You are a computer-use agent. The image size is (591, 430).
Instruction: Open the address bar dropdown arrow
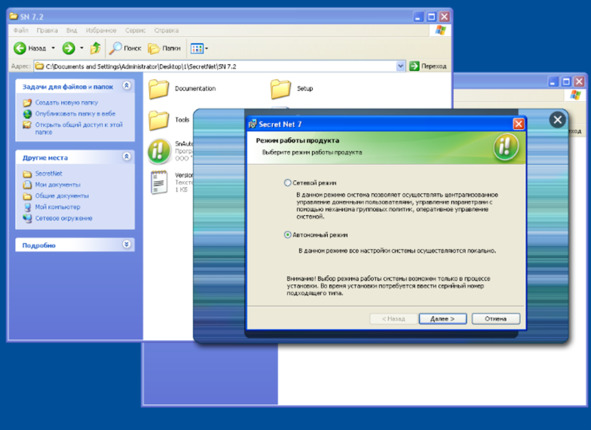[x=400, y=66]
